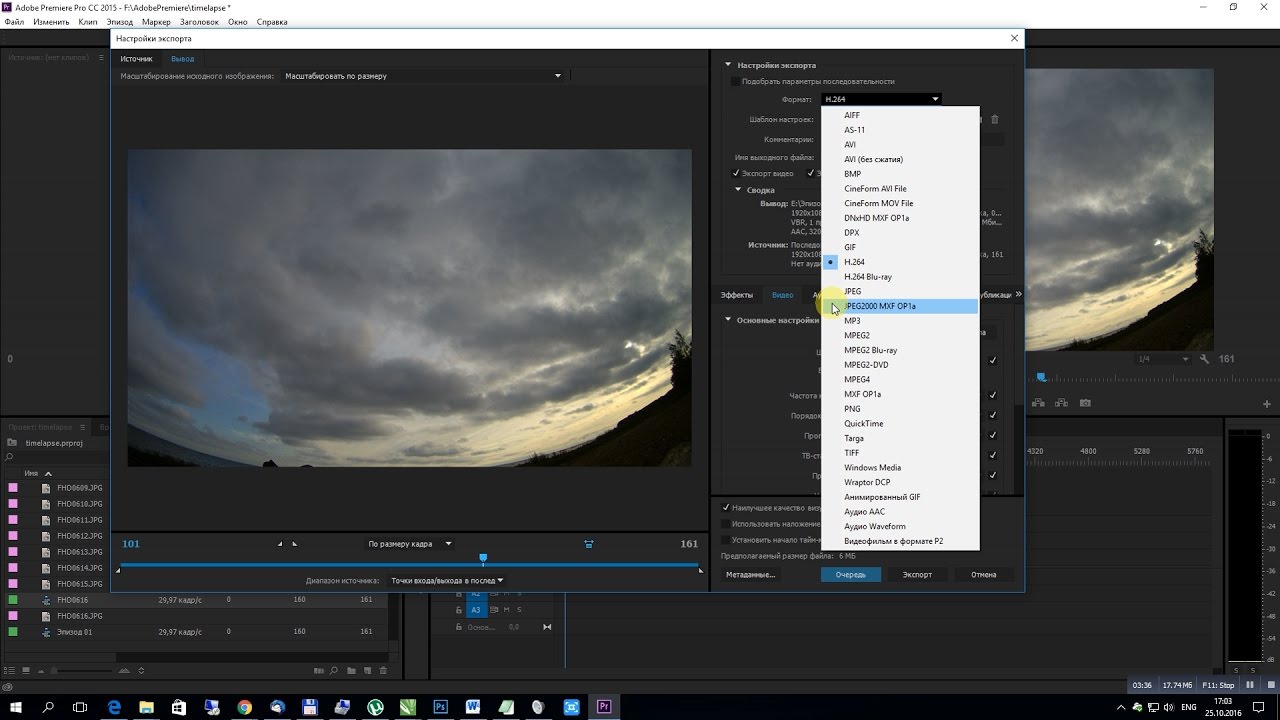Click the trash icon beside the preset field
This screenshot has height=720, width=1280.
tap(994, 119)
